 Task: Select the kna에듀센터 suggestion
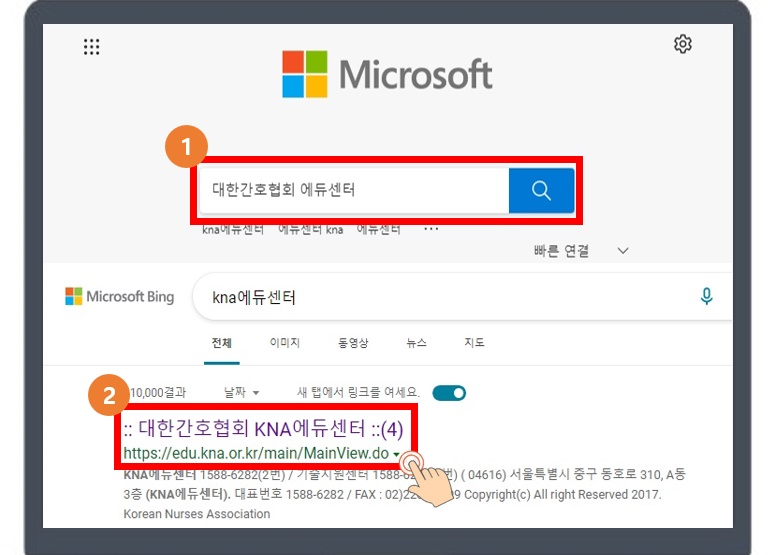tap(233, 229)
